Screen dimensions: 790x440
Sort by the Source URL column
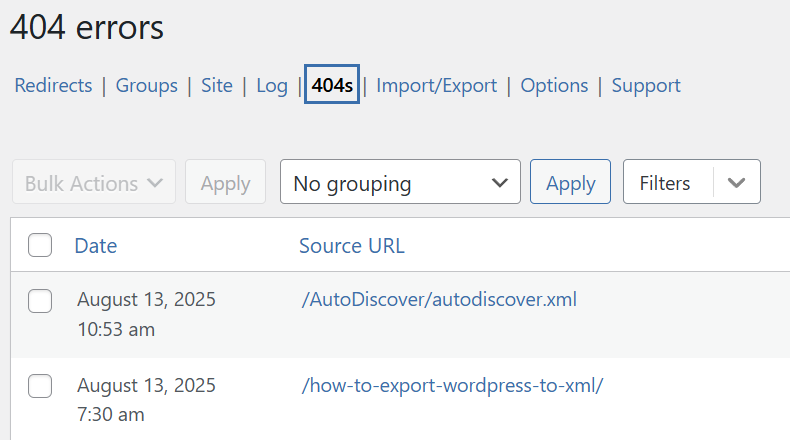(x=351, y=245)
